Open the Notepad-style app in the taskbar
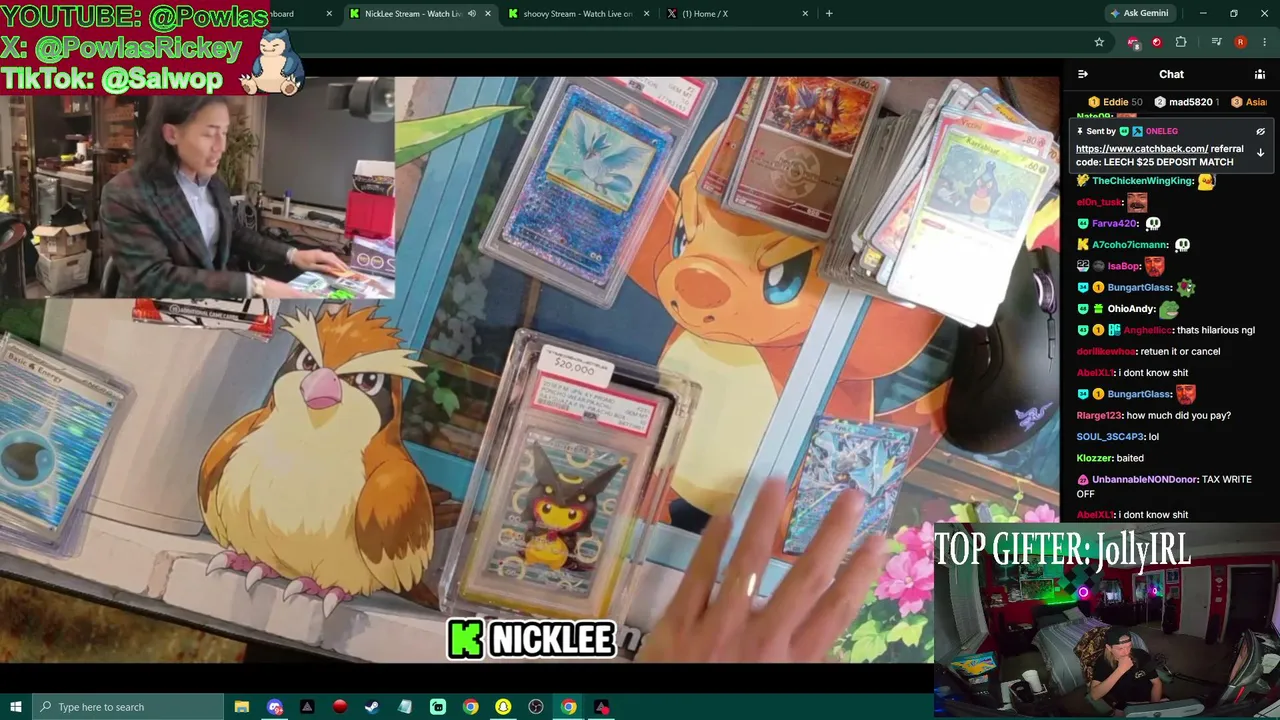 pos(405,707)
